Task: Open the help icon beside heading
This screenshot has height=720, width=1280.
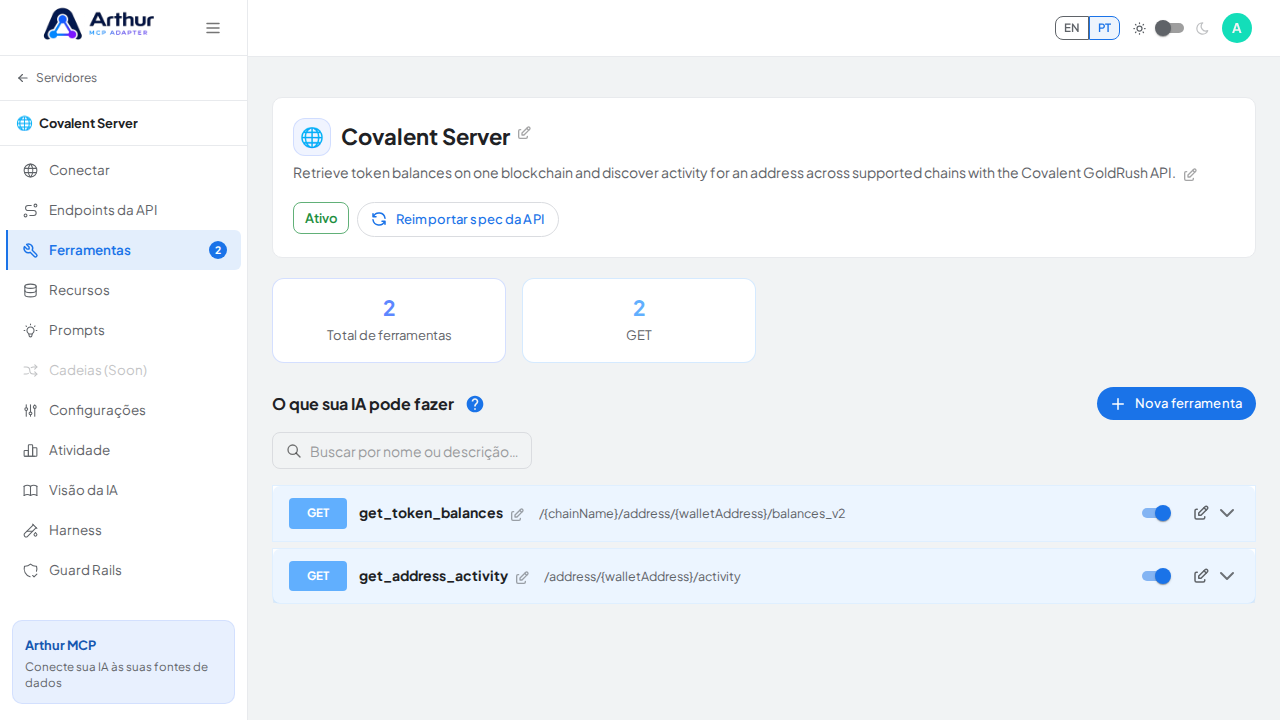Action: click(x=475, y=404)
